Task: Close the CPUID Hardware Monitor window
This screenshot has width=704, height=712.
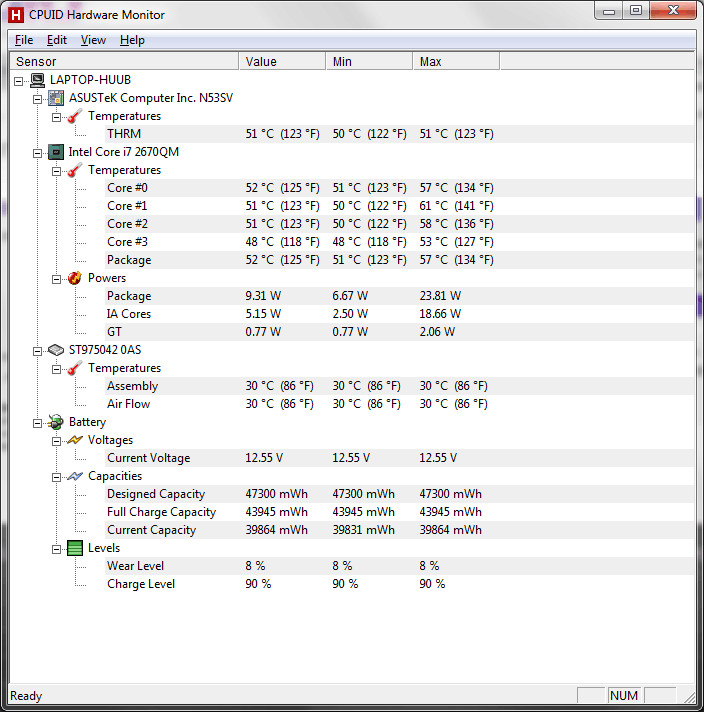Action: pyautogui.click(x=673, y=10)
